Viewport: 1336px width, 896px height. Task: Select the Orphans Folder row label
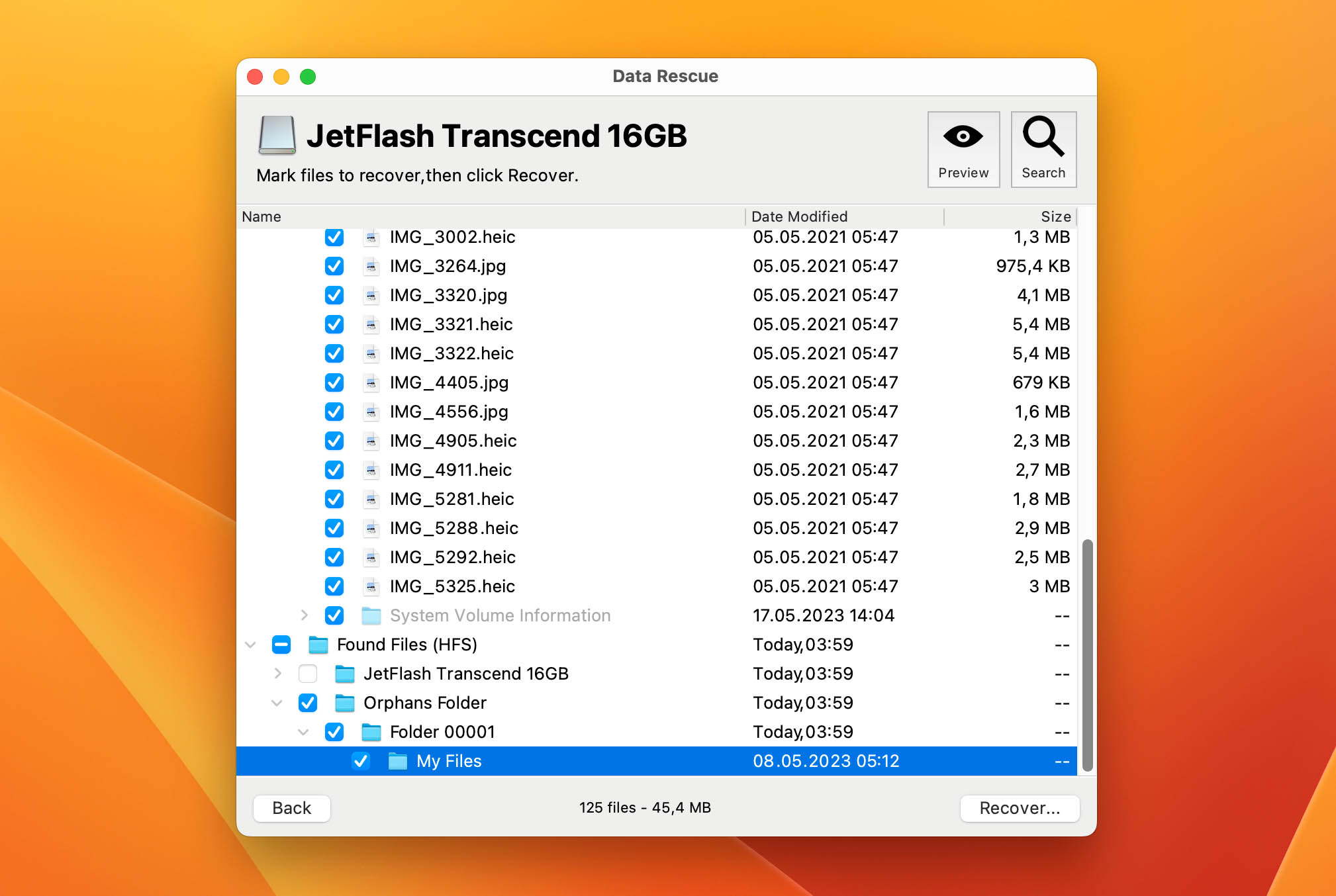(x=425, y=703)
